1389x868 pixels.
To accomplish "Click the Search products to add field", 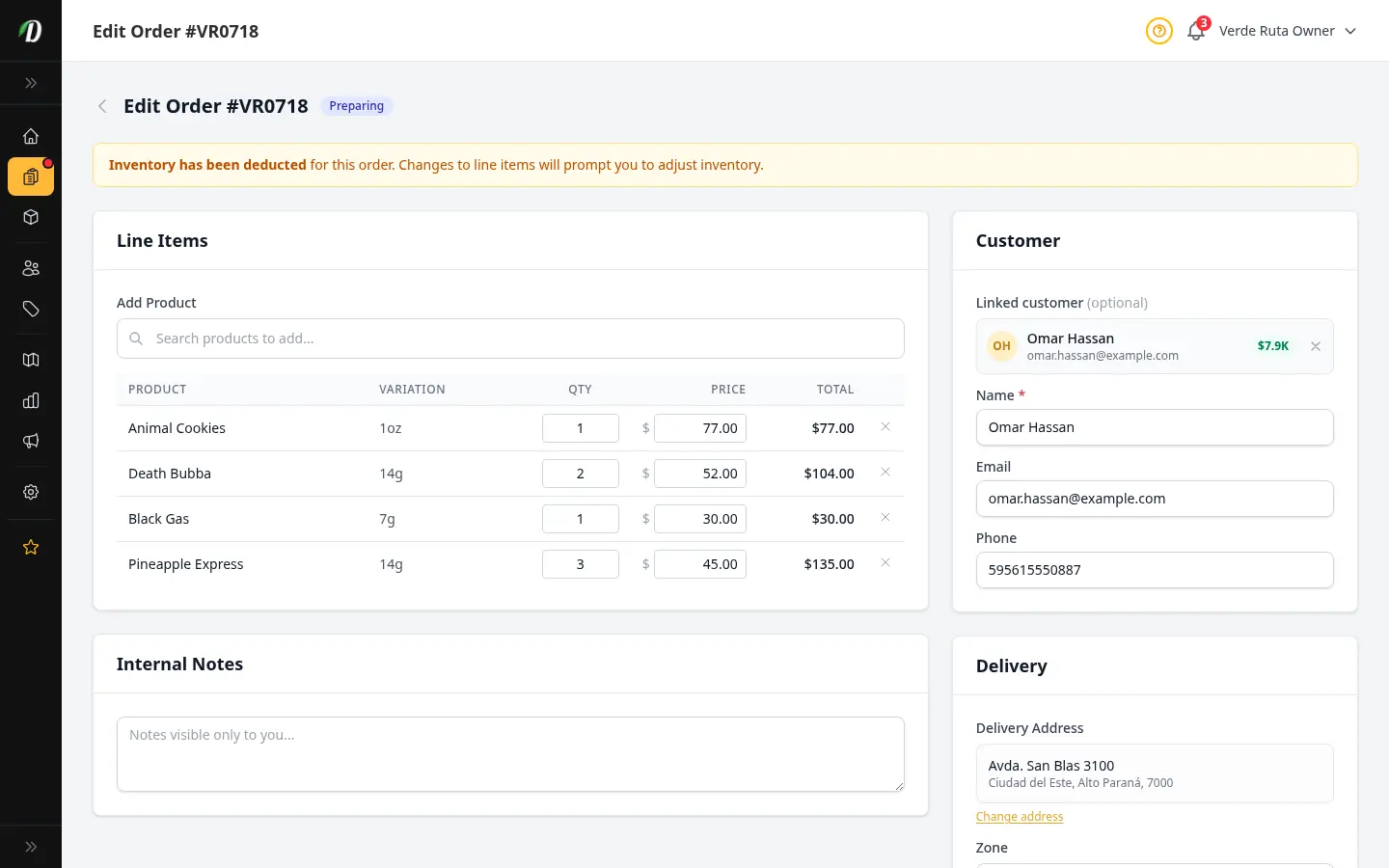I will (x=510, y=339).
